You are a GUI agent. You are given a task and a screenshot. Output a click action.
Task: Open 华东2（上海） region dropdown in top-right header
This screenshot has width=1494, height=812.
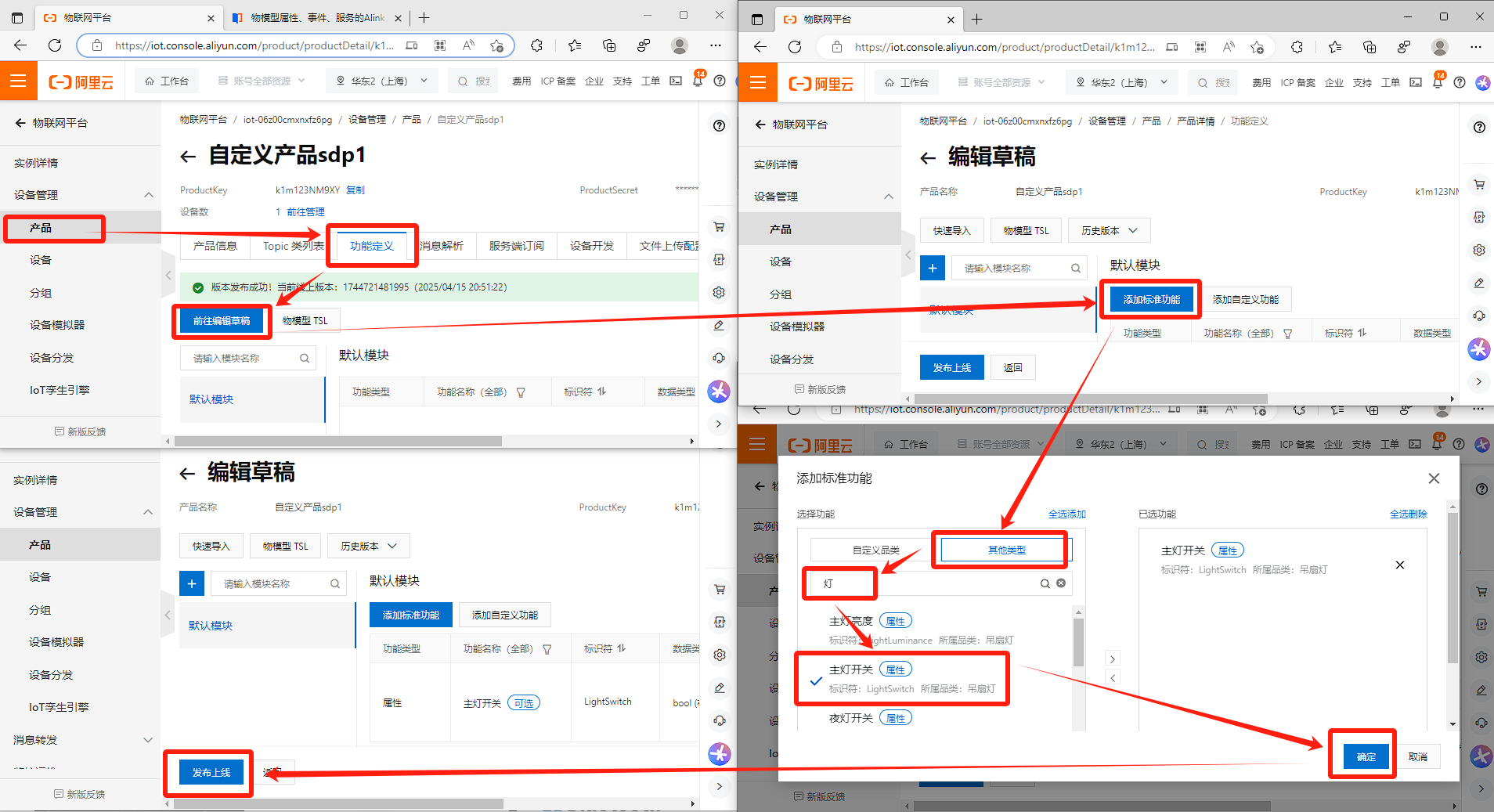click(x=1122, y=82)
